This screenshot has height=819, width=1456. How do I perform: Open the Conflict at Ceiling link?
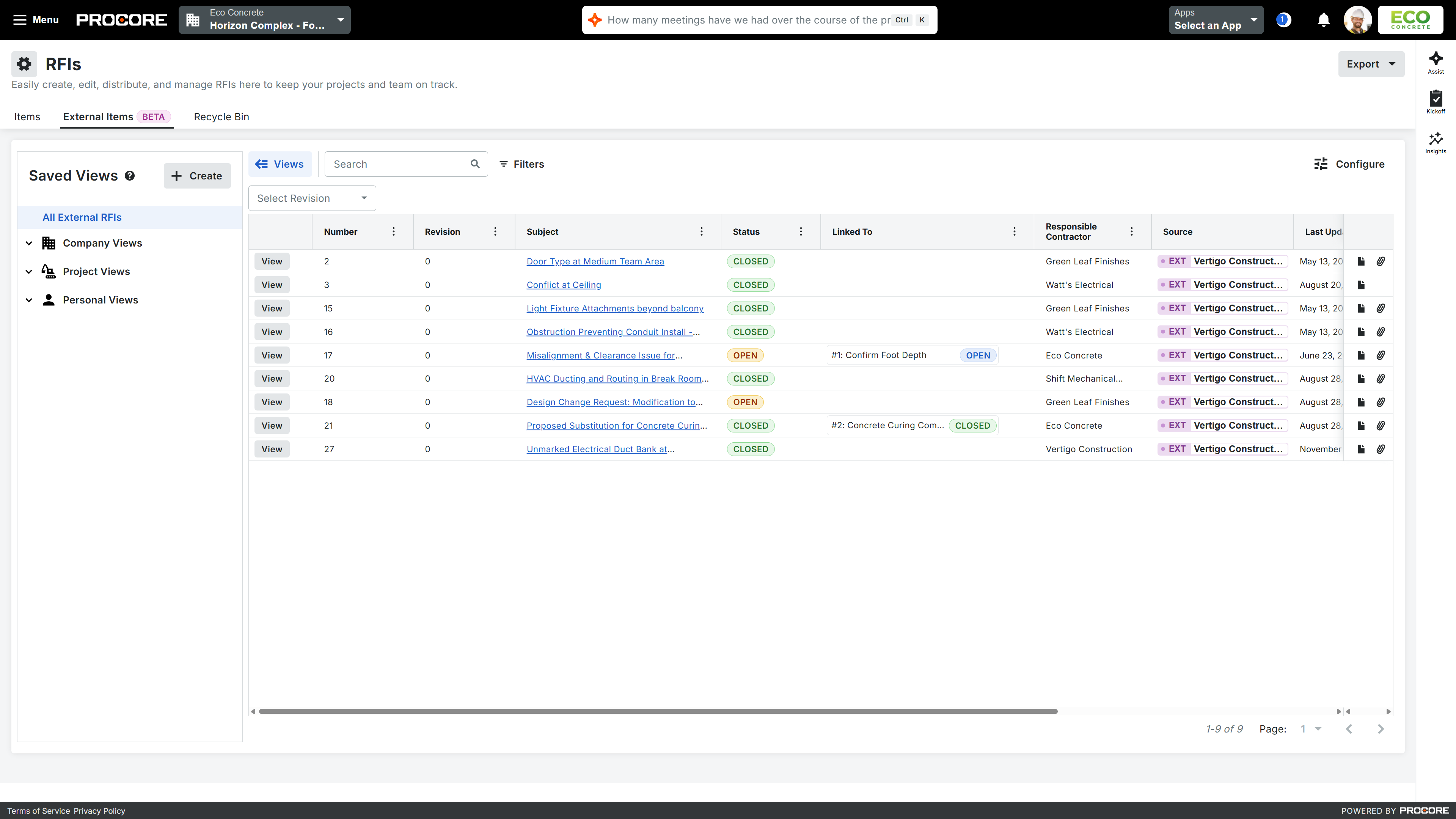(x=563, y=285)
